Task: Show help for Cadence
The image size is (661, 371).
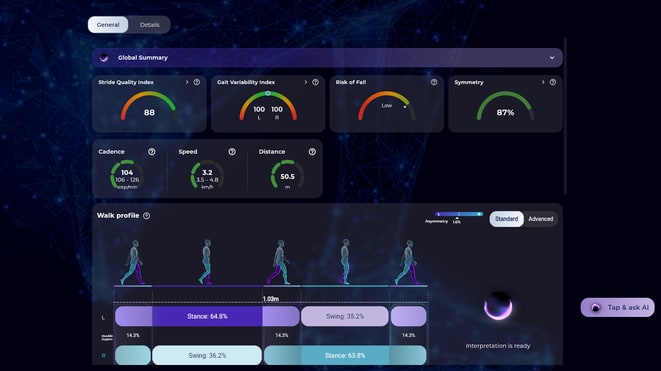Action: [152, 152]
